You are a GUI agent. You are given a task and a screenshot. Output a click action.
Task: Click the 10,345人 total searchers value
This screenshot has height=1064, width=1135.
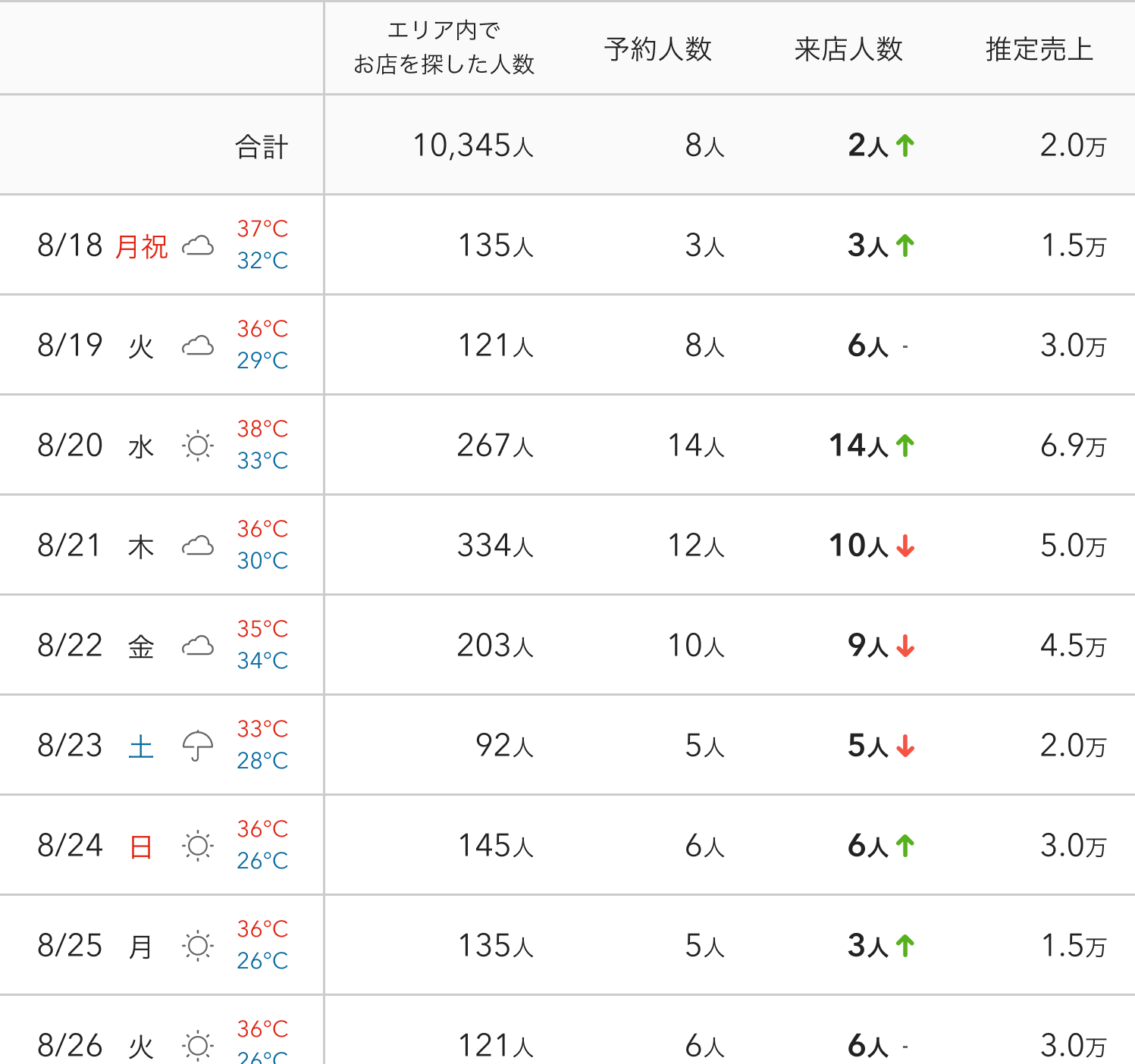(473, 146)
